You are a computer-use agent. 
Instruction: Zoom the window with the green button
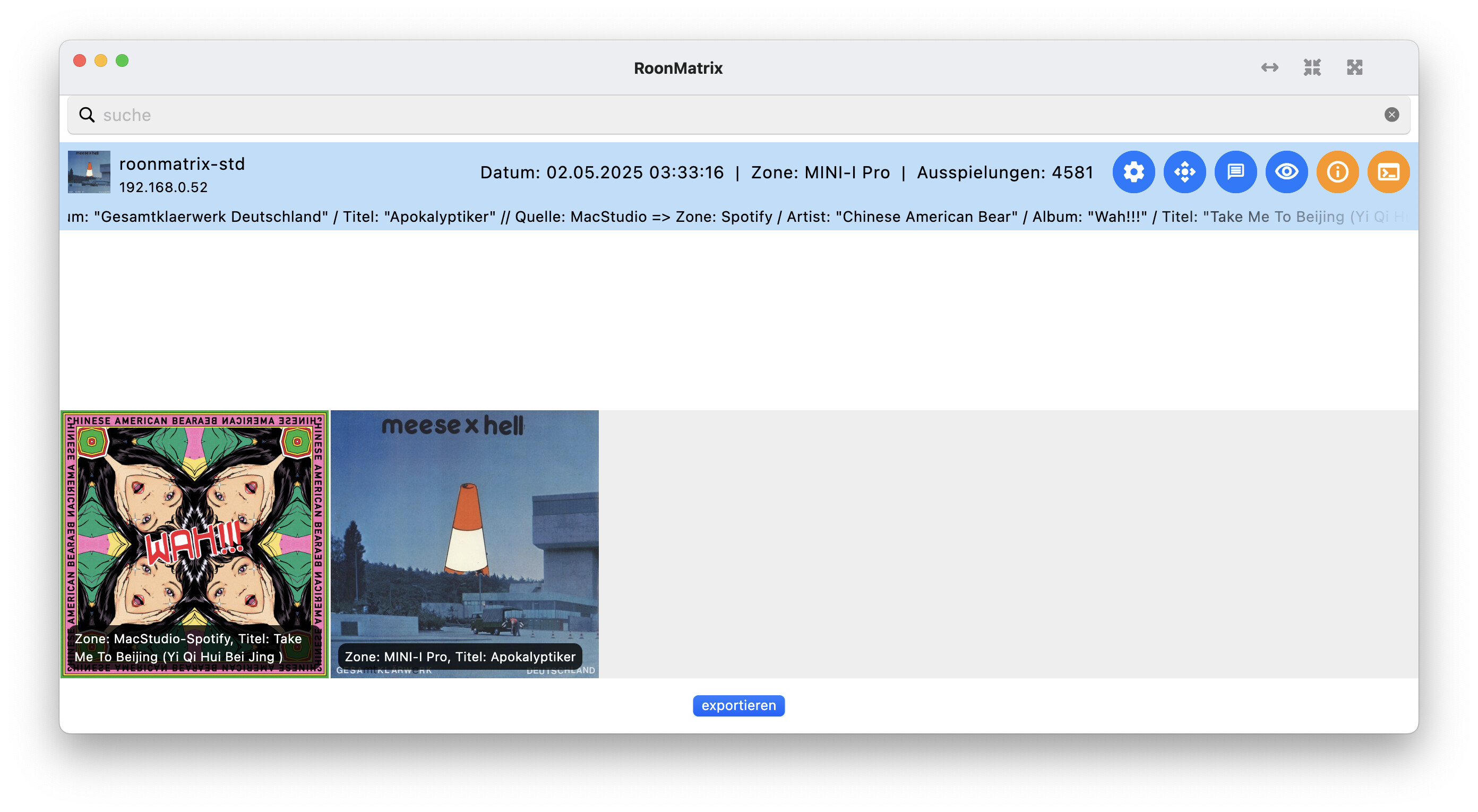[x=122, y=61]
